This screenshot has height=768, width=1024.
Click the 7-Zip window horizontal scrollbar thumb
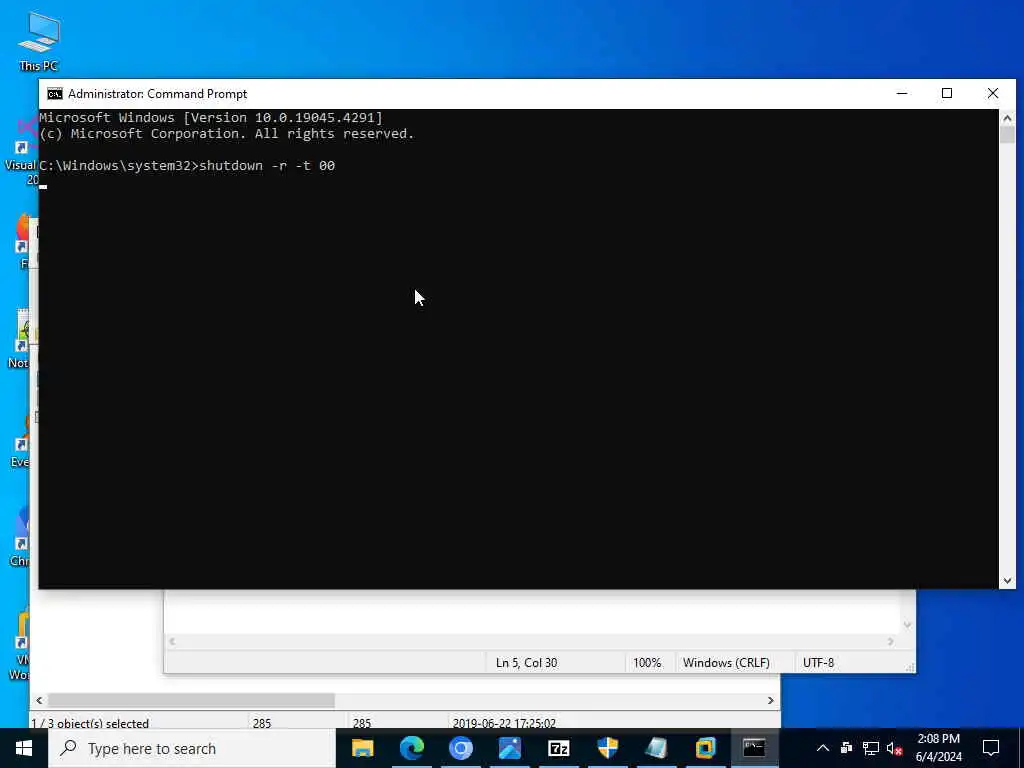click(x=191, y=700)
